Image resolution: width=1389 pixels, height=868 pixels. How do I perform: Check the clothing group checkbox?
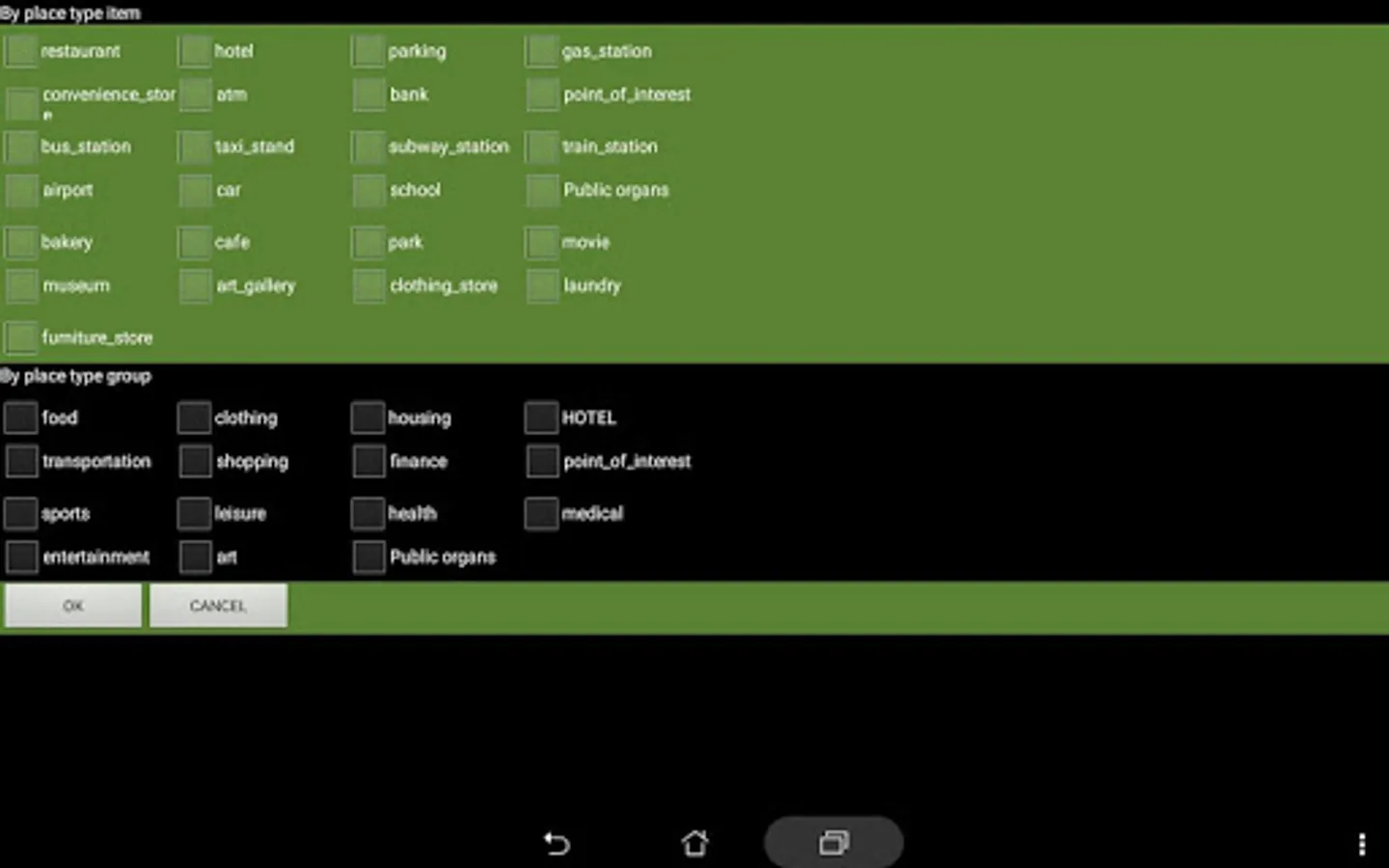click(195, 418)
